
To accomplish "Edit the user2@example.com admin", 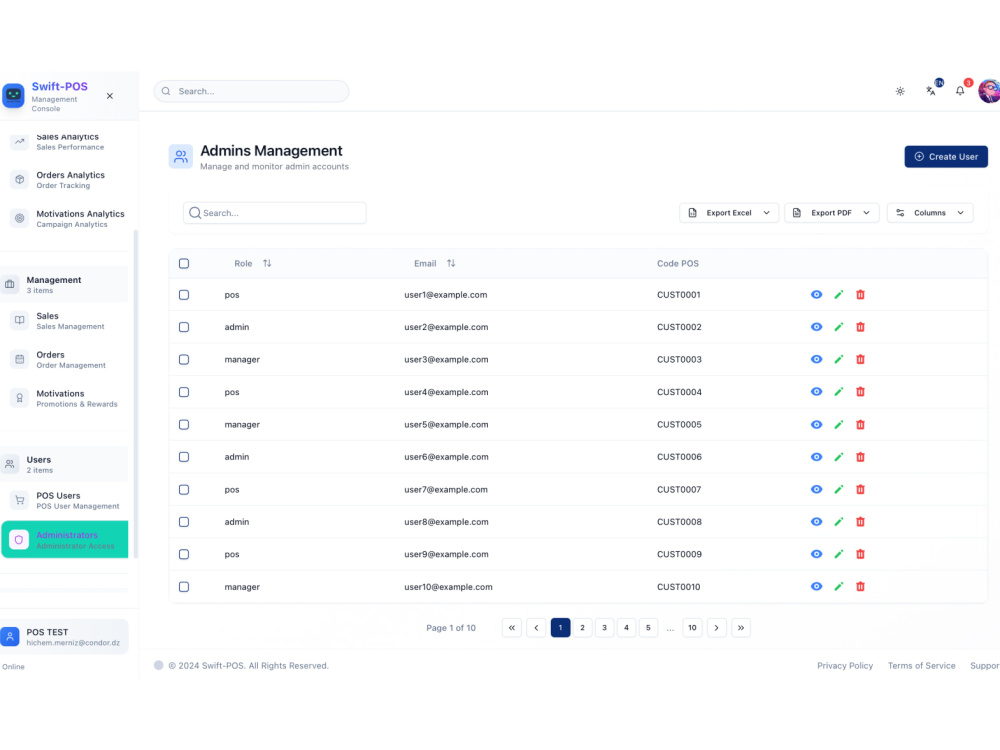I will click(839, 327).
